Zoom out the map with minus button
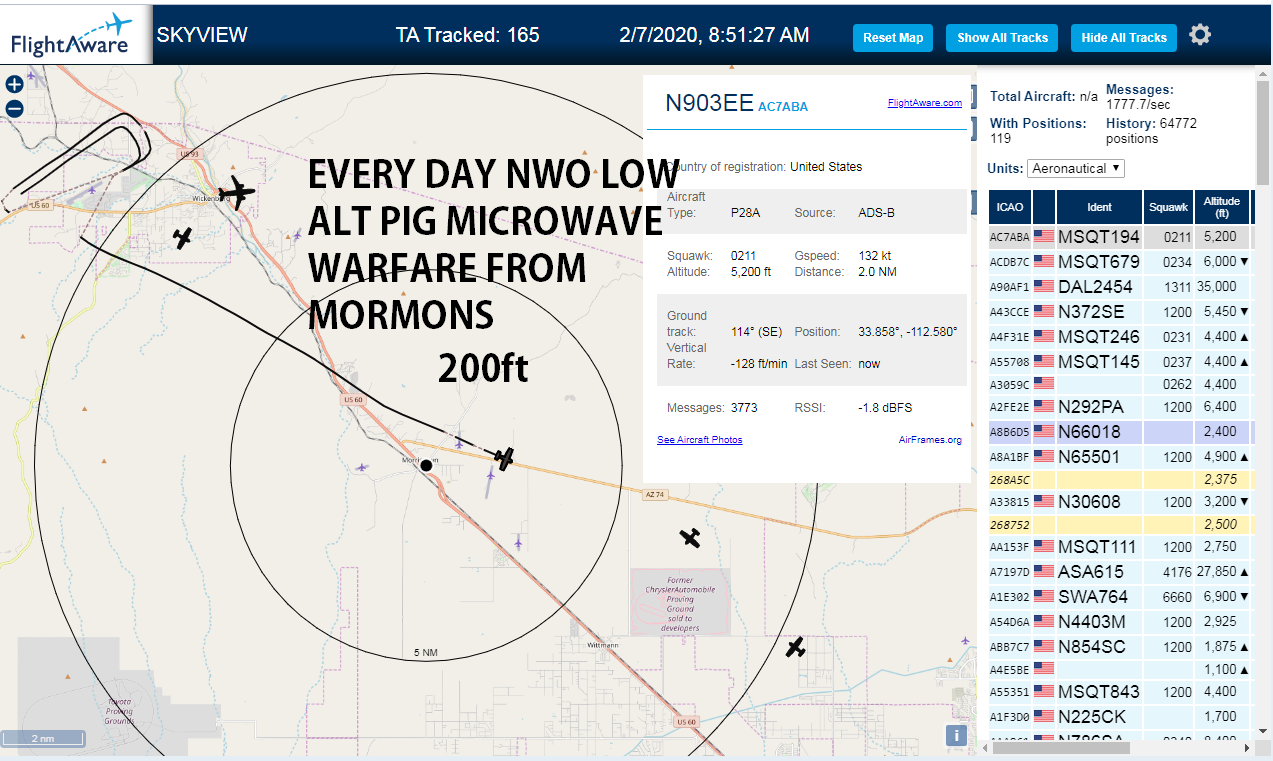Viewport: 1273px width, 761px height. tap(14, 109)
